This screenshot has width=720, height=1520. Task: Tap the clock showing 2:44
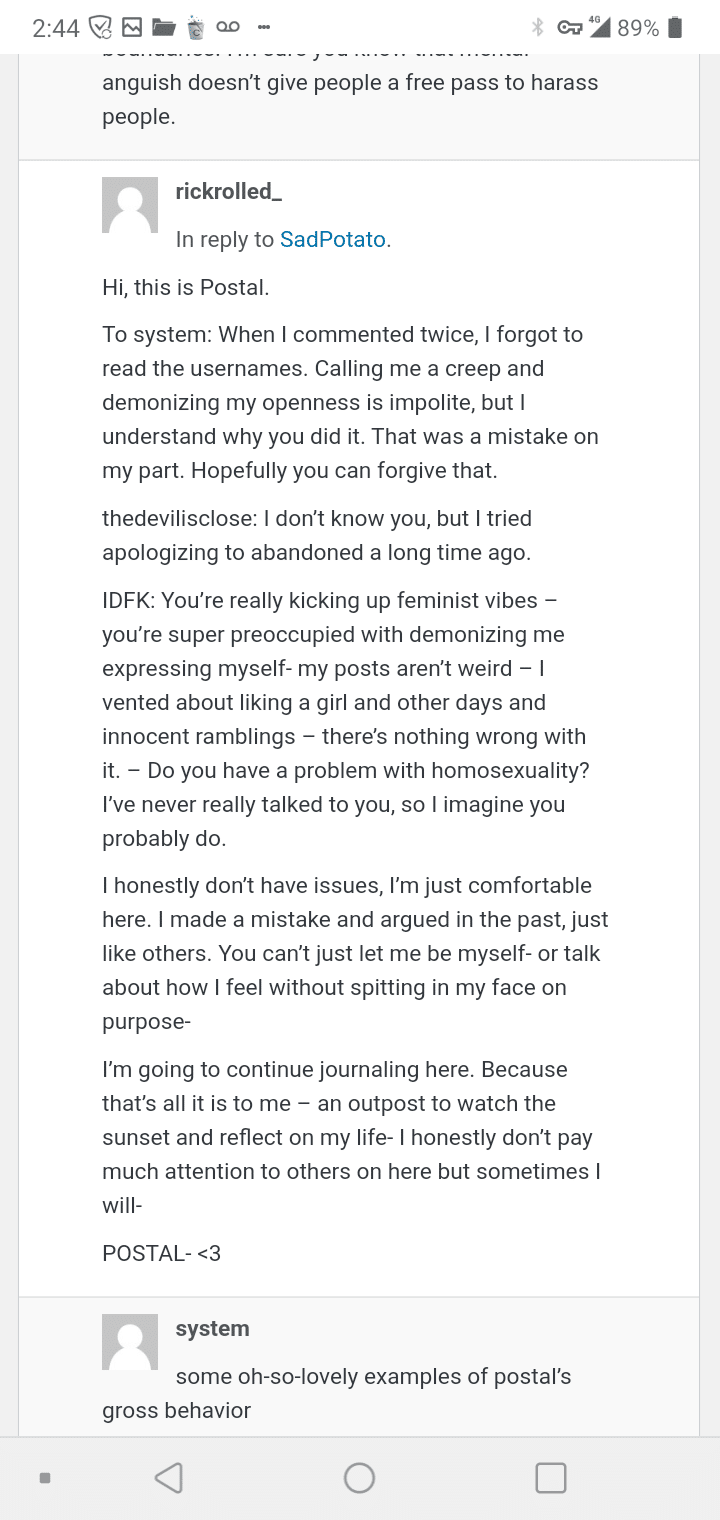(56, 28)
